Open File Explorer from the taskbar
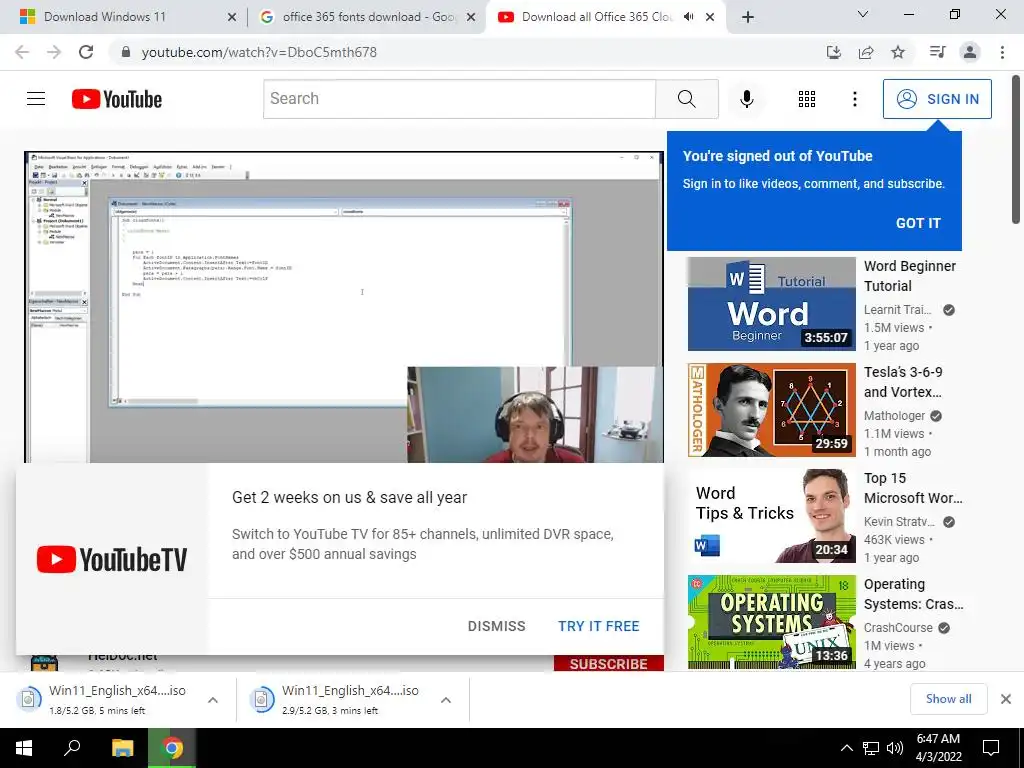 point(122,748)
